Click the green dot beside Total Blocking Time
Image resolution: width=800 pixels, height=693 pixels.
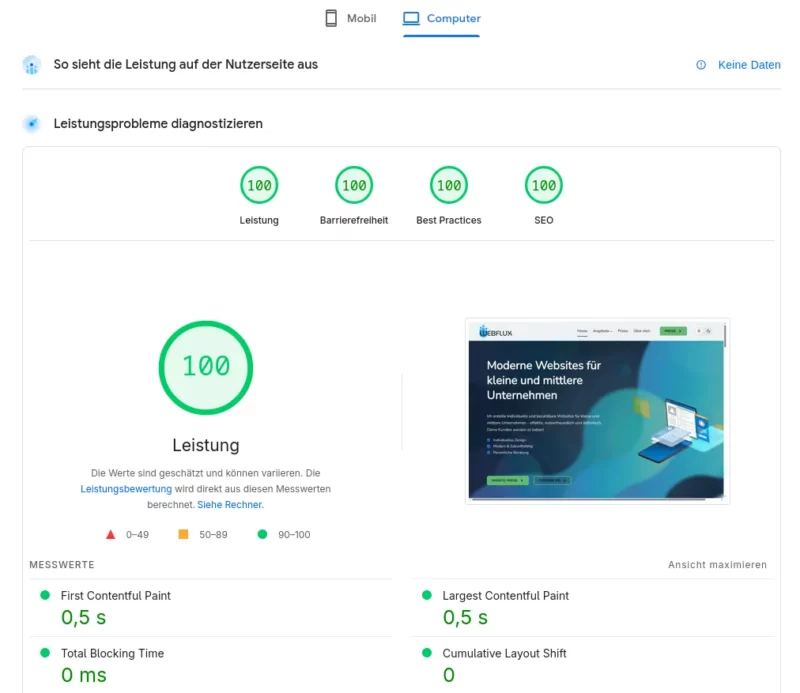click(x=45, y=653)
